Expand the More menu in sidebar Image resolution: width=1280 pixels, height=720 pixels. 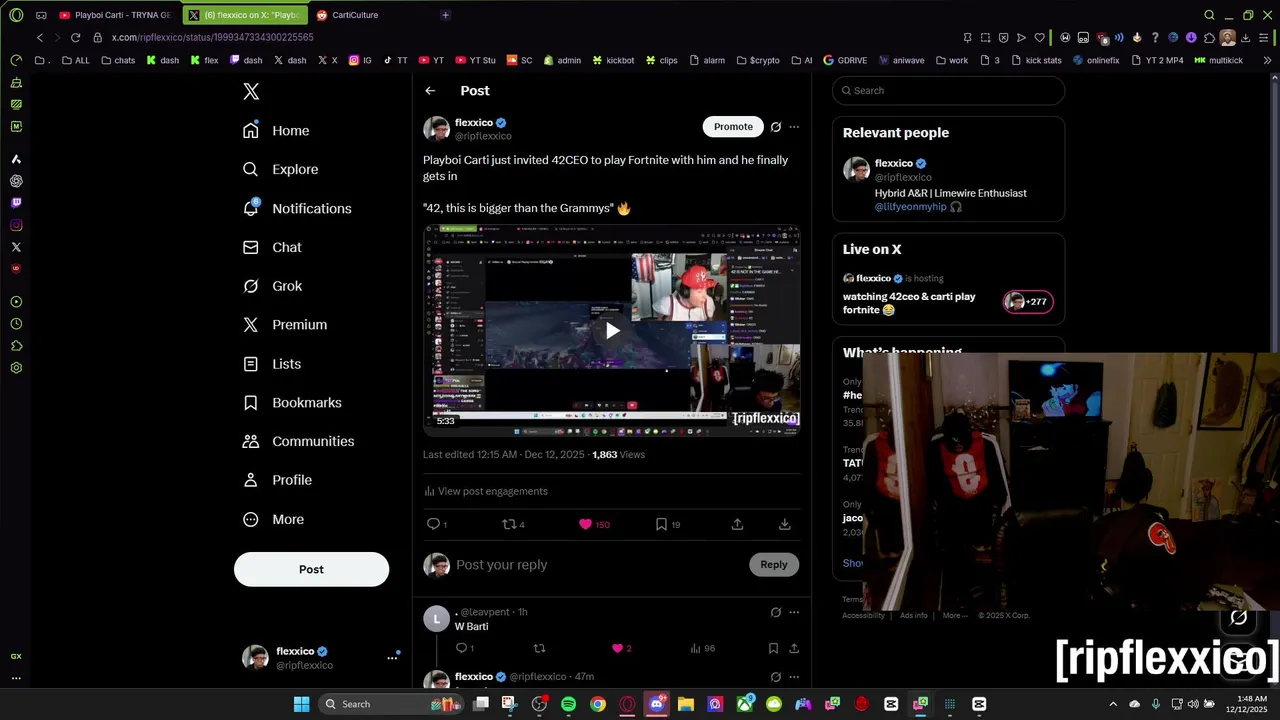tap(273, 519)
